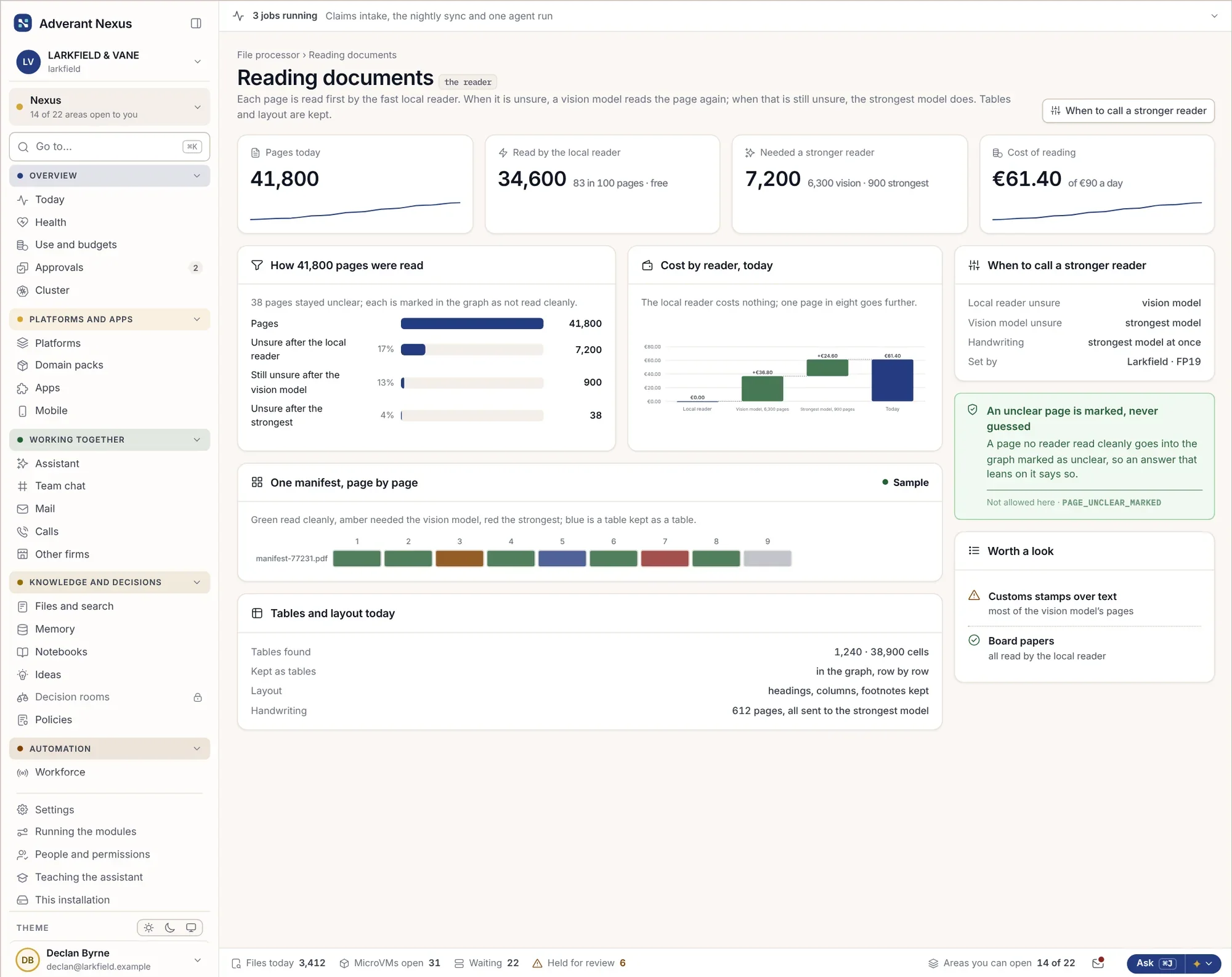Click the sparkle icon beside Ask
The height and width of the screenshot is (977, 1232).
click(x=1197, y=963)
